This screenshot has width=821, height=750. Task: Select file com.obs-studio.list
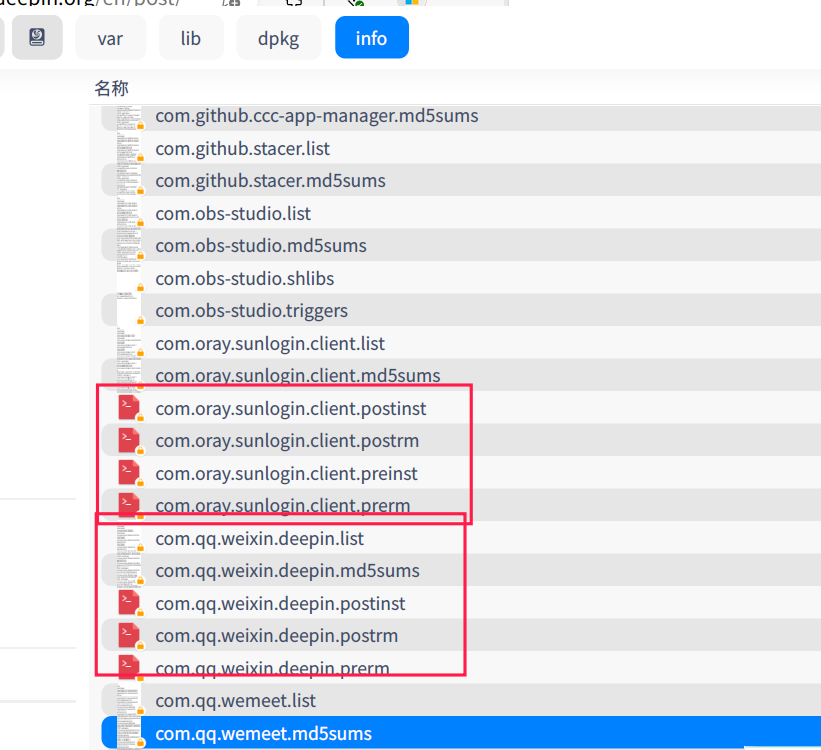[x=461, y=213]
